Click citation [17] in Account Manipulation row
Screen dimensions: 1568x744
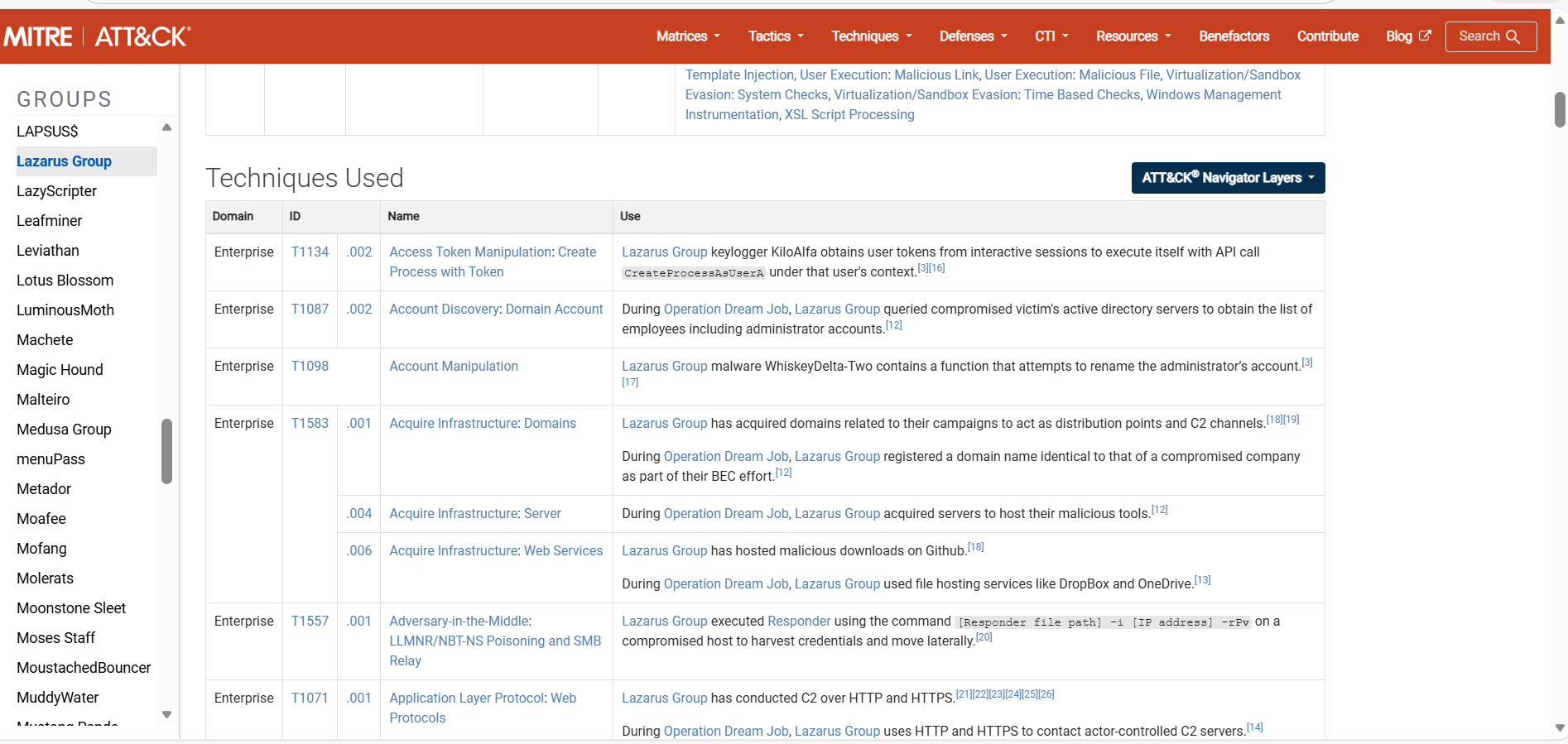tap(630, 382)
